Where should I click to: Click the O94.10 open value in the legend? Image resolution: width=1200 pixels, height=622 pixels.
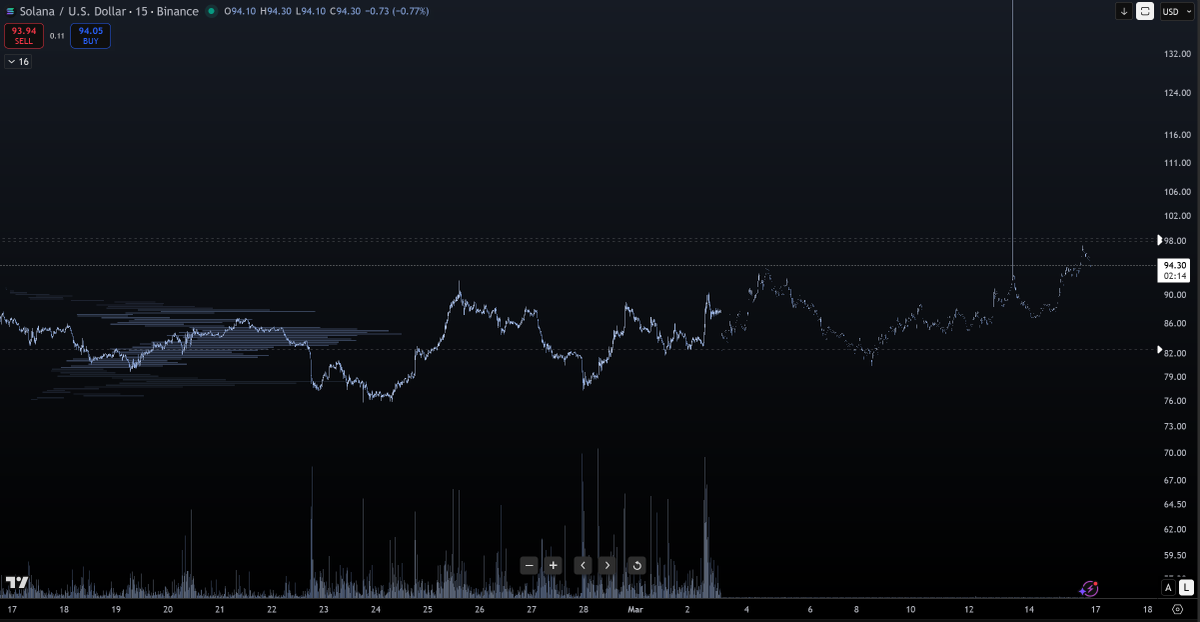tap(240, 12)
